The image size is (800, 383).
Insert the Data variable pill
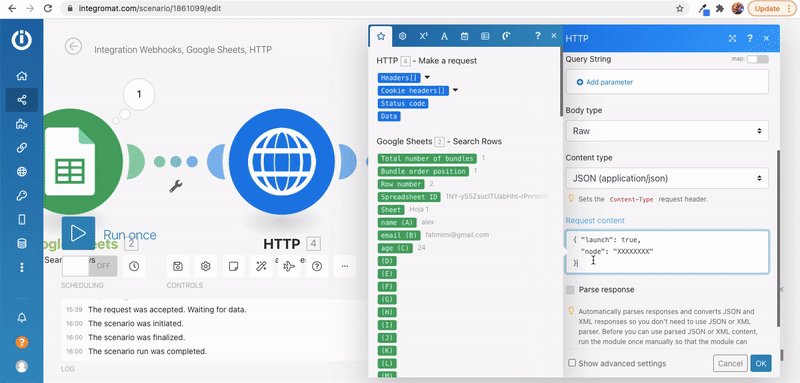point(389,117)
